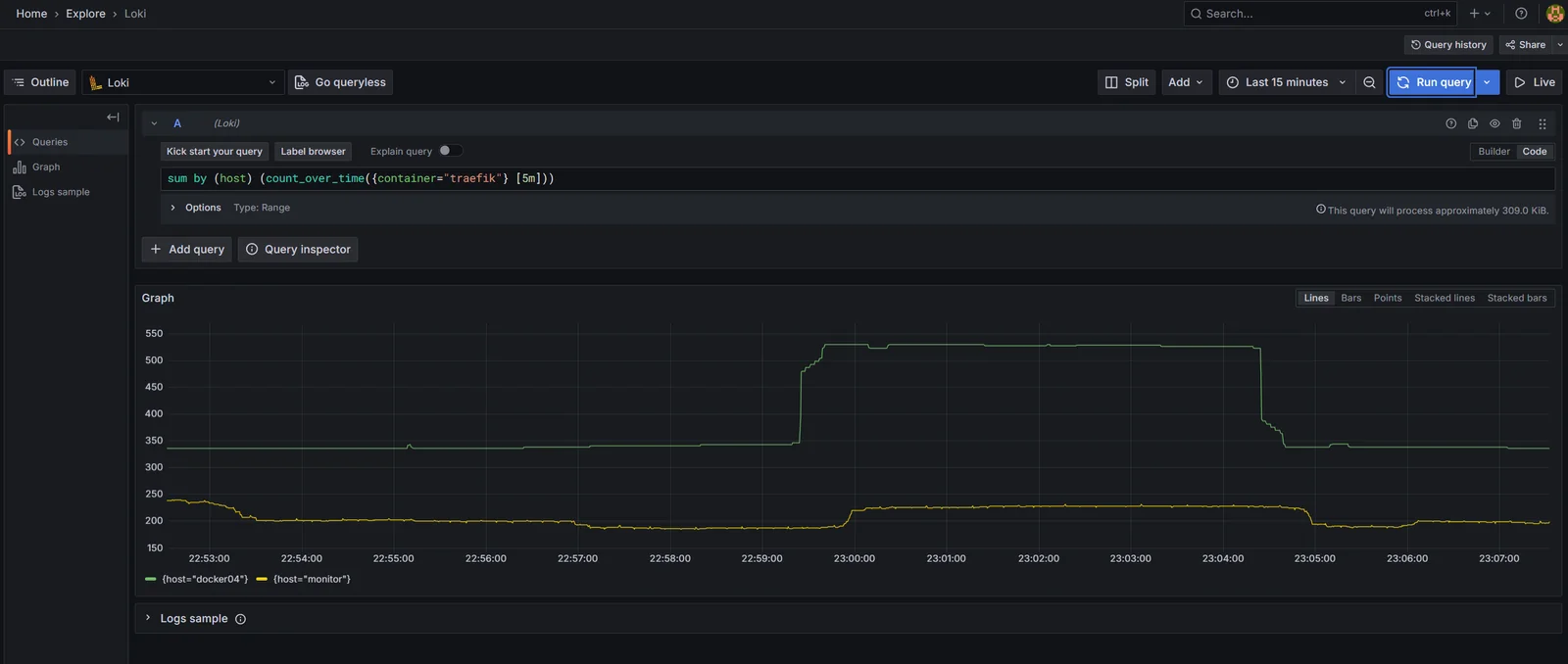The width and height of the screenshot is (1568, 664).
Task: Open the Label browser
Action: (x=314, y=152)
